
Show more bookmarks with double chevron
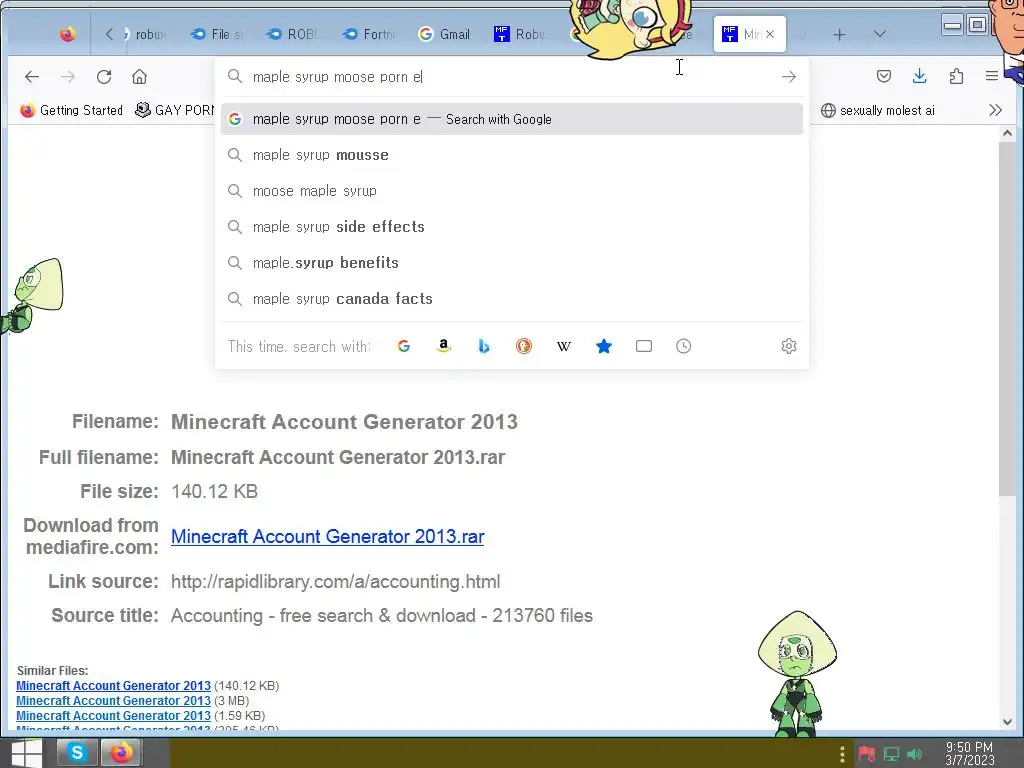[x=995, y=110]
